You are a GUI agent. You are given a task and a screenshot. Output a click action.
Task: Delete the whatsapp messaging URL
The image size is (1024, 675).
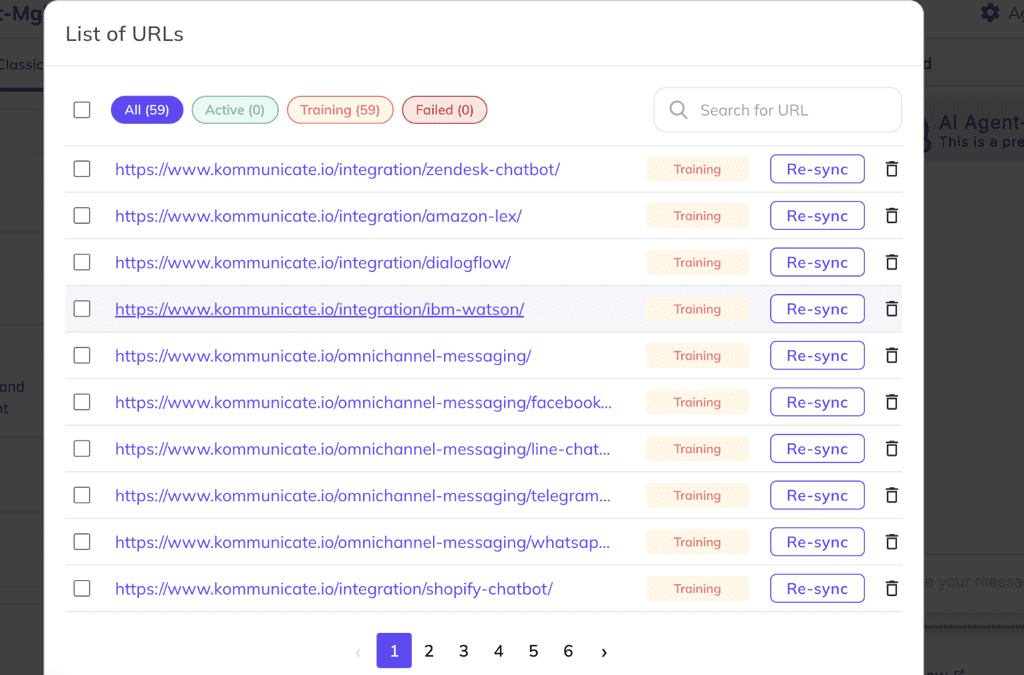(891, 541)
